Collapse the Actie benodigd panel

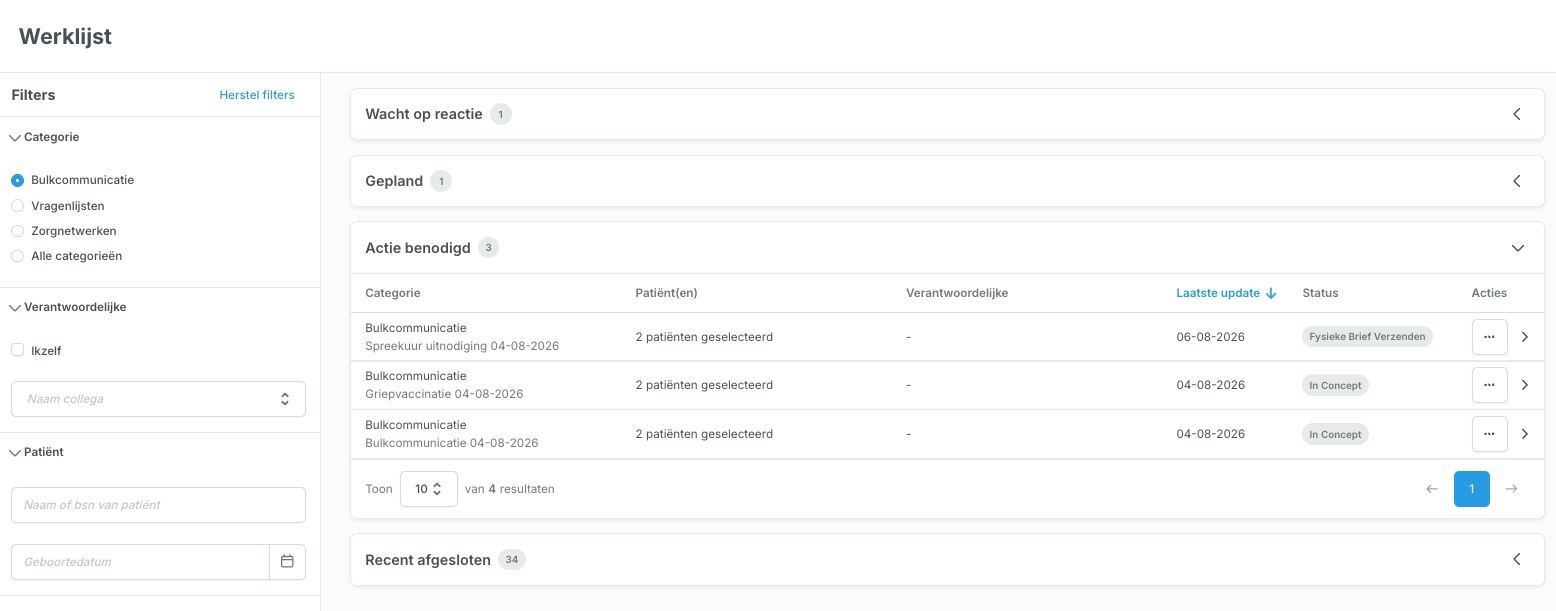pos(1517,248)
